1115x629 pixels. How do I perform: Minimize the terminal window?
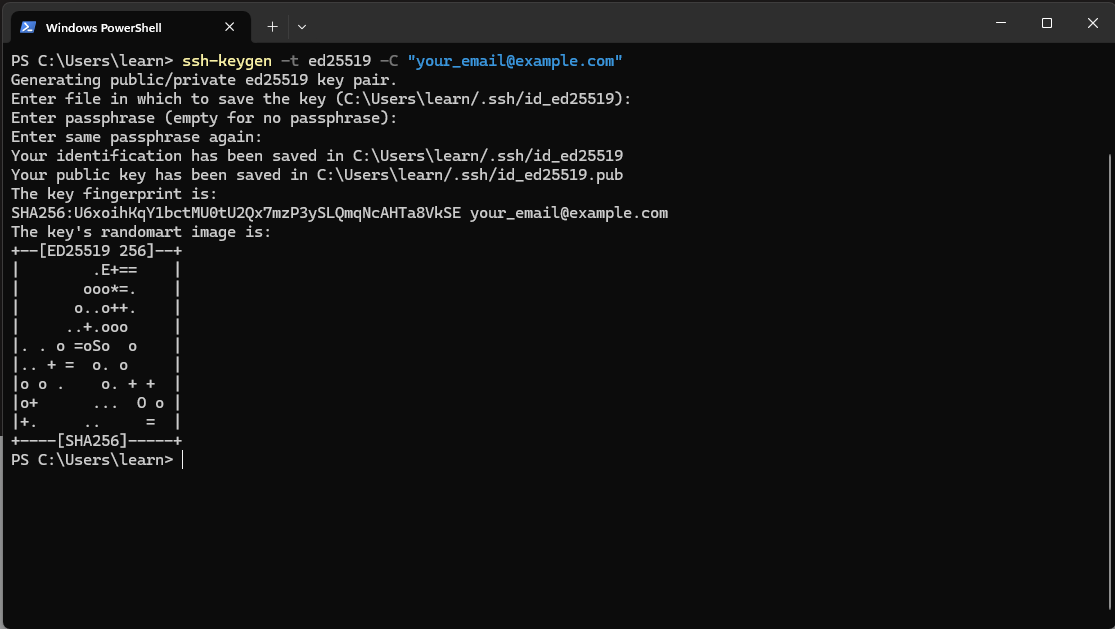(x=1000, y=22)
